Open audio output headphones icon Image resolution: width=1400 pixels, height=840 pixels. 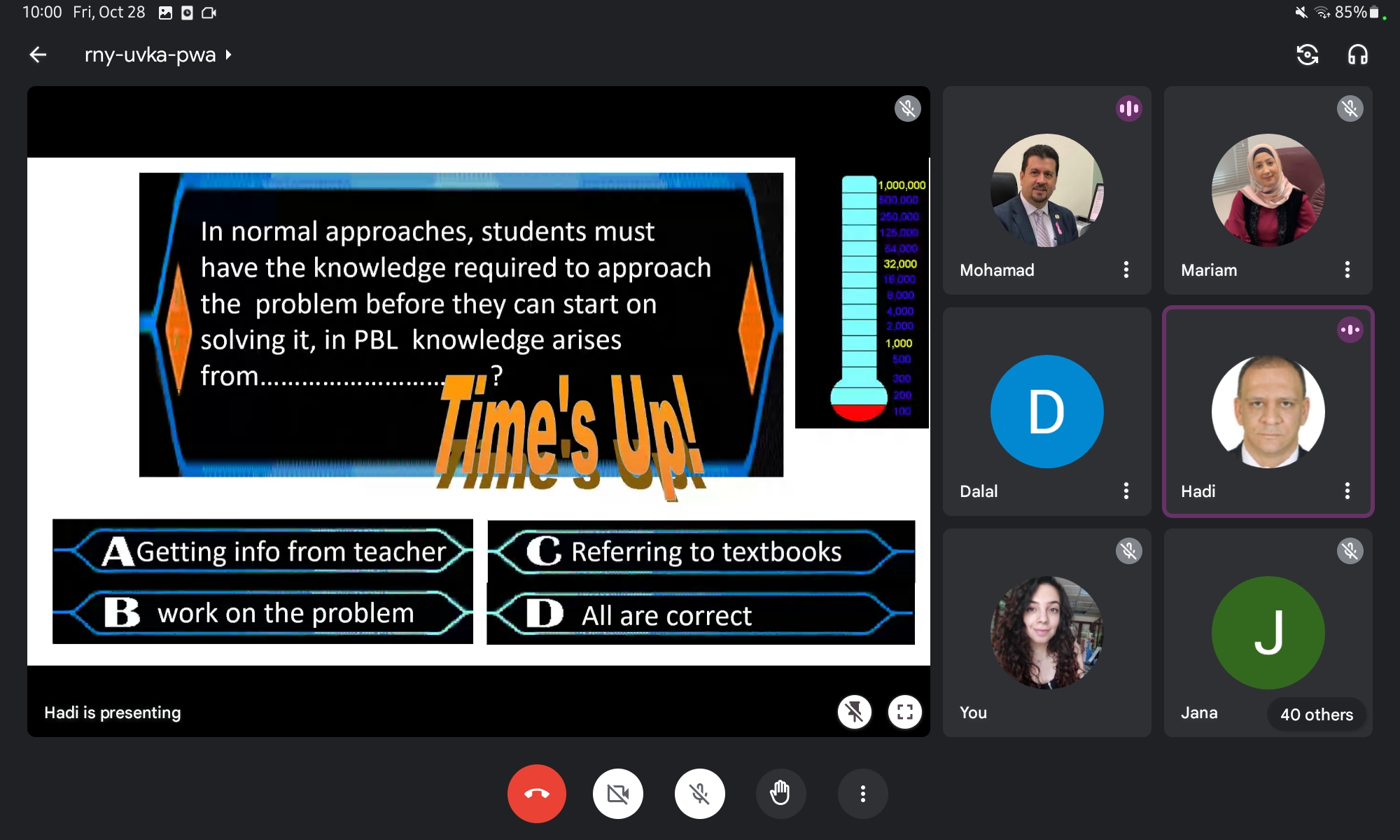(1357, 55)
